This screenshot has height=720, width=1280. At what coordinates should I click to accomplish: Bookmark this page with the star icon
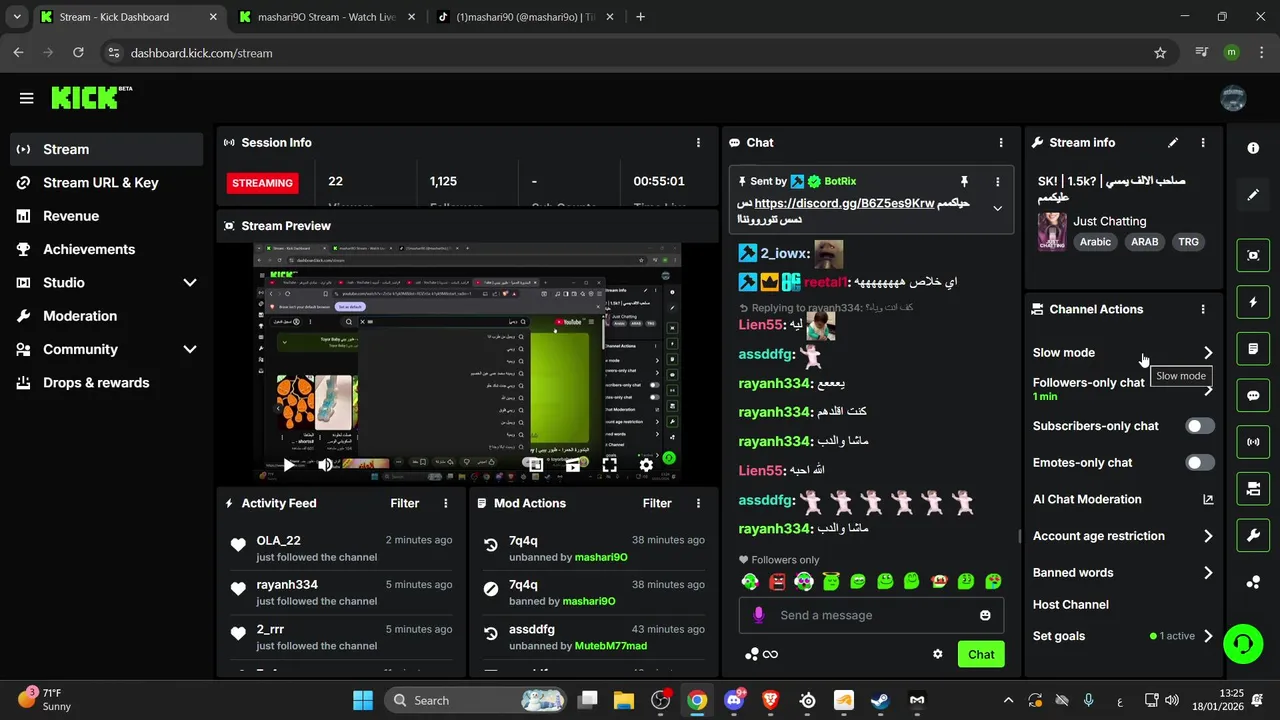[1160, 53]
